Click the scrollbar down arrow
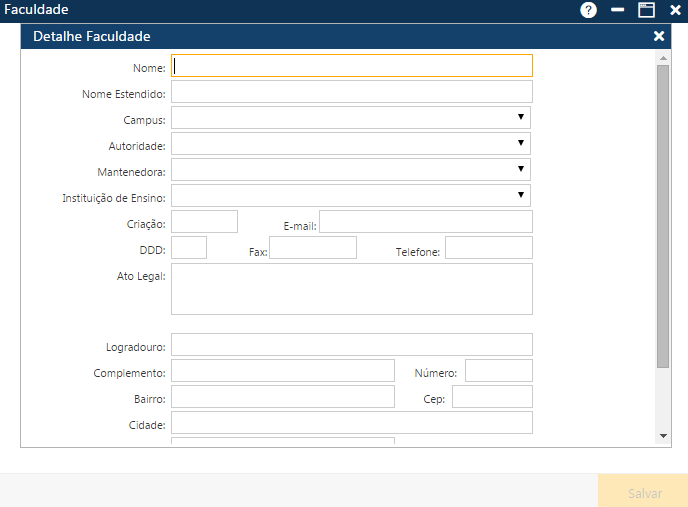The height and width of the screenshot is (507, 688). point(663,436)
